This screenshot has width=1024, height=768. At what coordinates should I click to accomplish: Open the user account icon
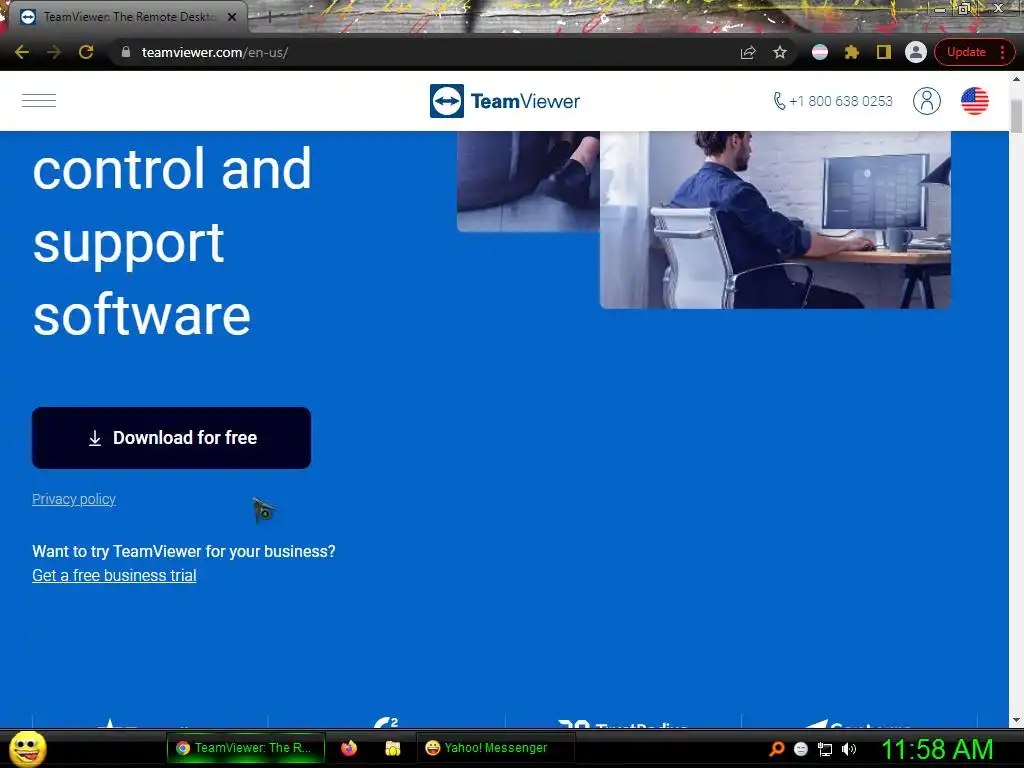pyautogui.click(x=927, y=101)
